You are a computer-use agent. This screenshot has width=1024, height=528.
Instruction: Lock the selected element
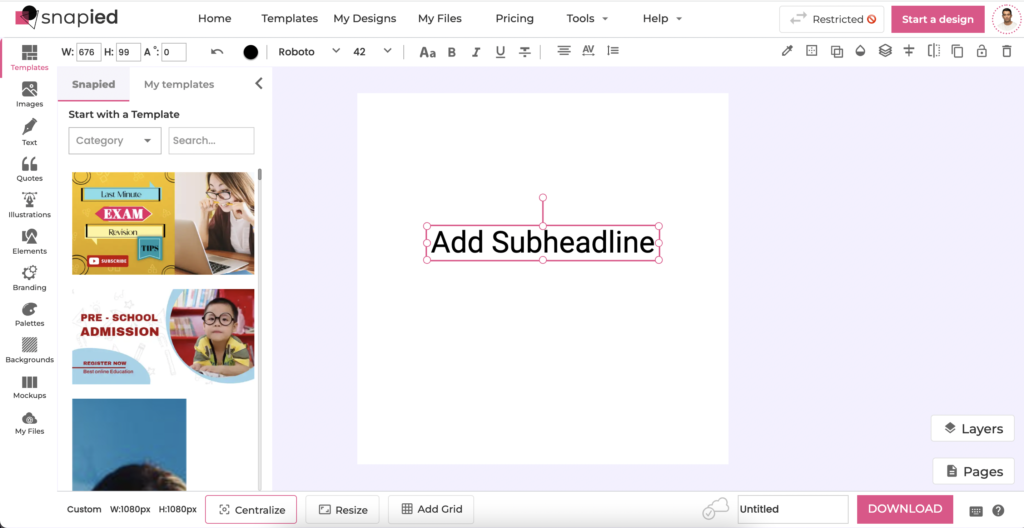click(982, 51)
